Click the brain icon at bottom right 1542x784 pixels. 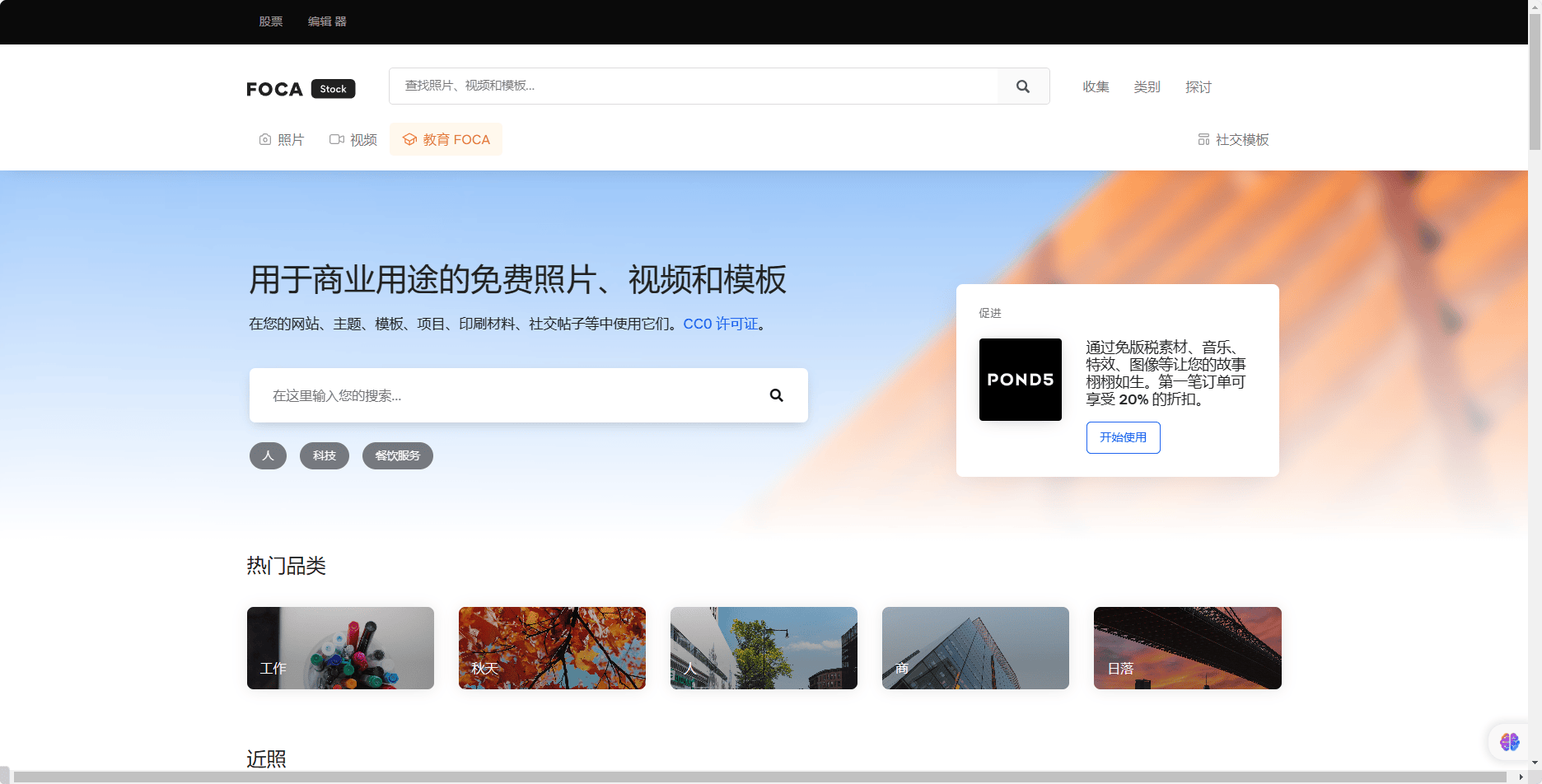point(1509,742)
